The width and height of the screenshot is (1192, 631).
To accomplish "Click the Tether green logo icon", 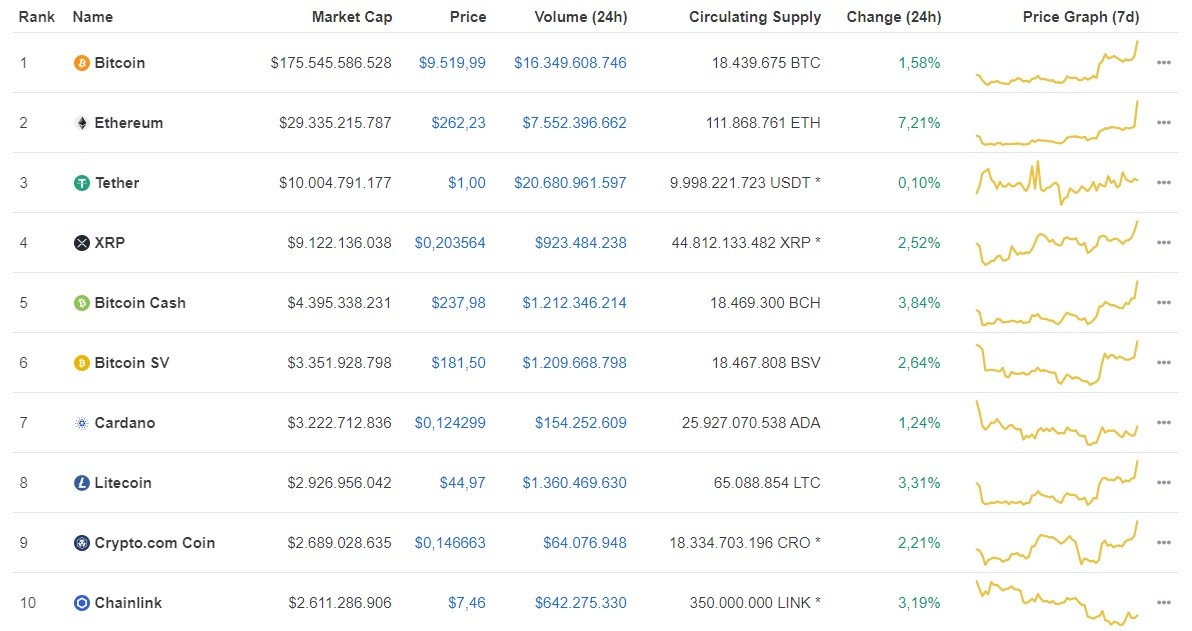I will click(x=81, y=182).
